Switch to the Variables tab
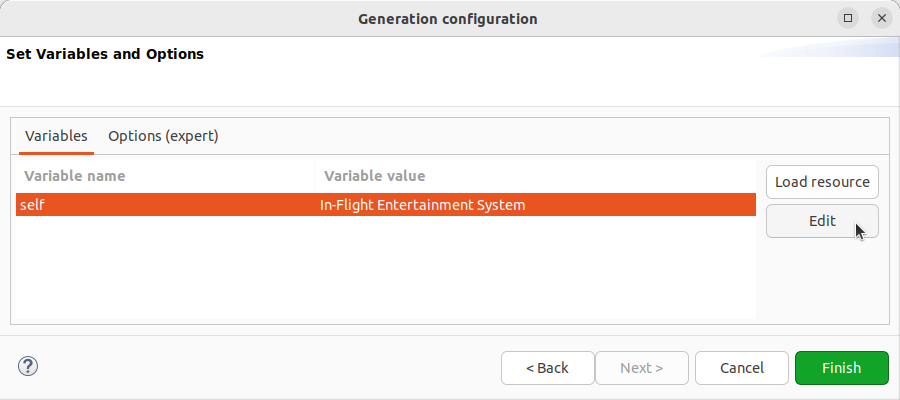Image resolution: width=900 pixels, height=400 pixels. tap(56, 136)
